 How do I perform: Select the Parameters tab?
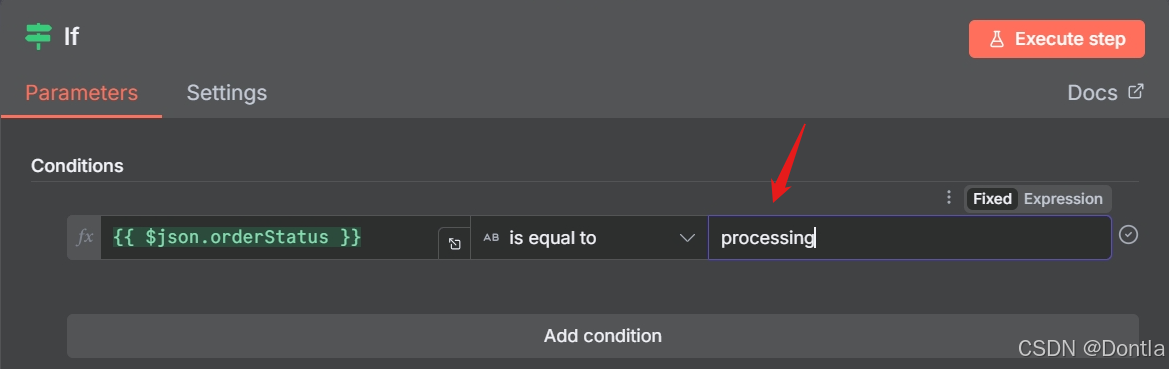tap(81, 93)
